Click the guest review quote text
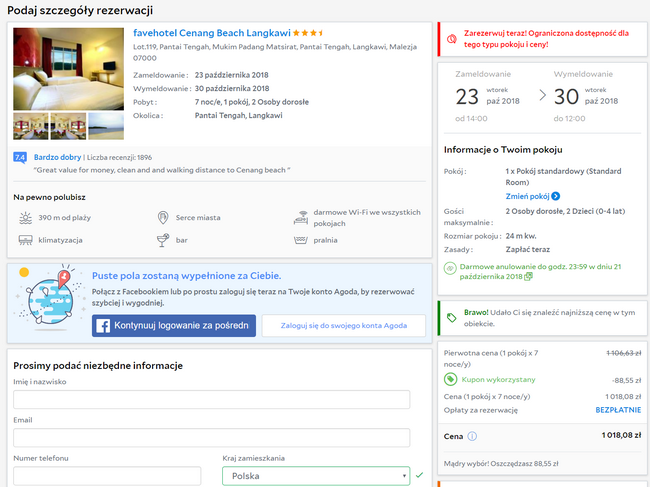 [162, 170]
